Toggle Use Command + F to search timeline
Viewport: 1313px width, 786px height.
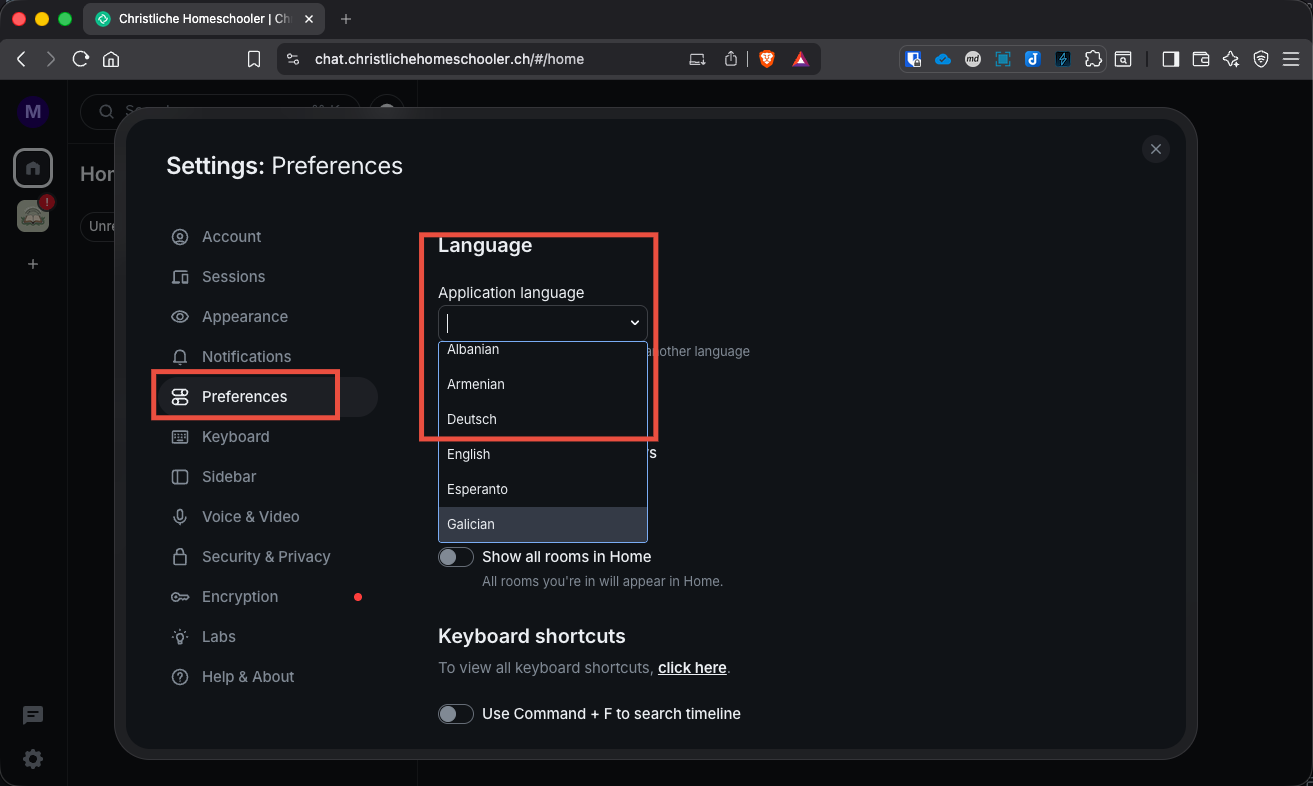coord(456,714)
